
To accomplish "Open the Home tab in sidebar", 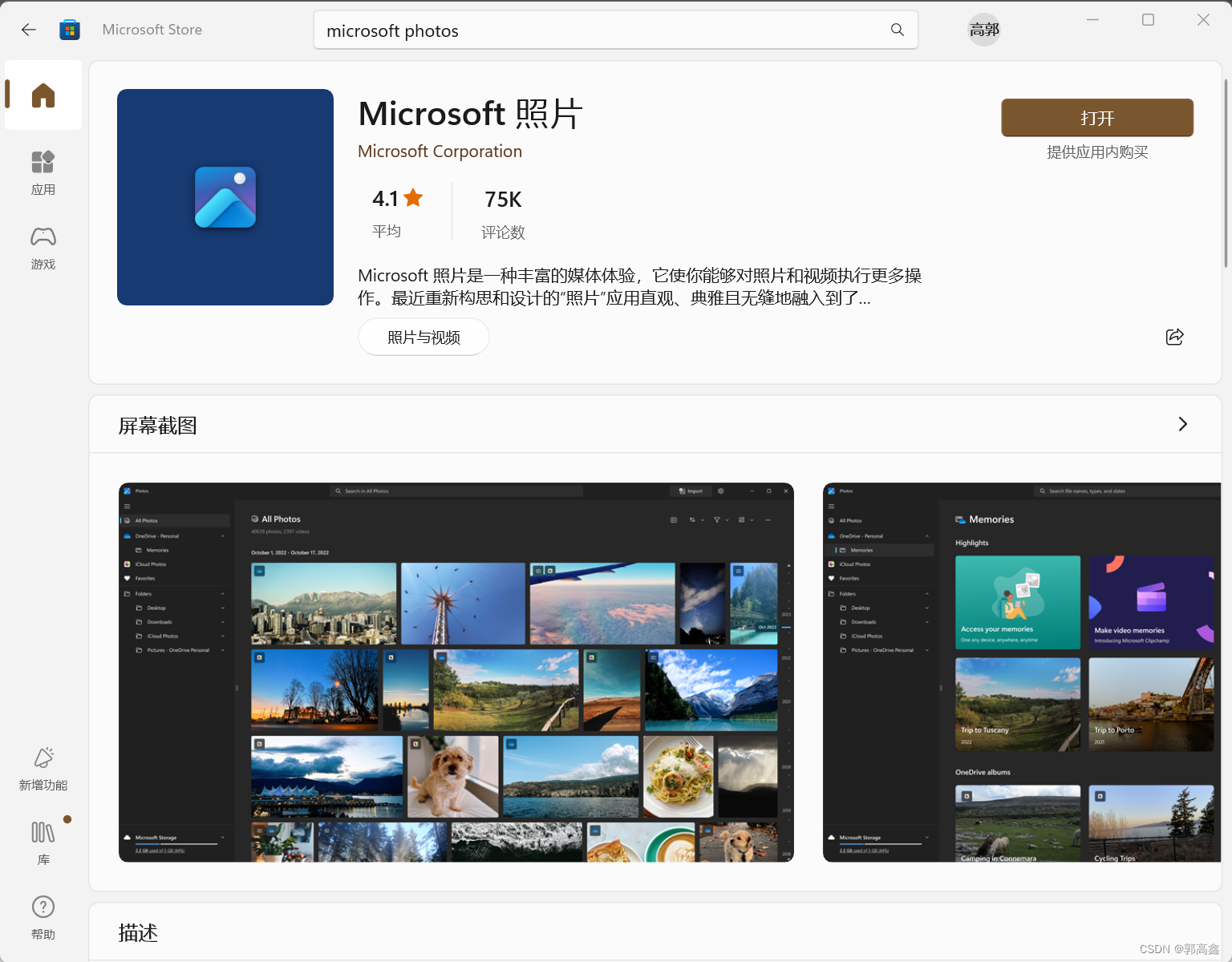I will point(43,95).
